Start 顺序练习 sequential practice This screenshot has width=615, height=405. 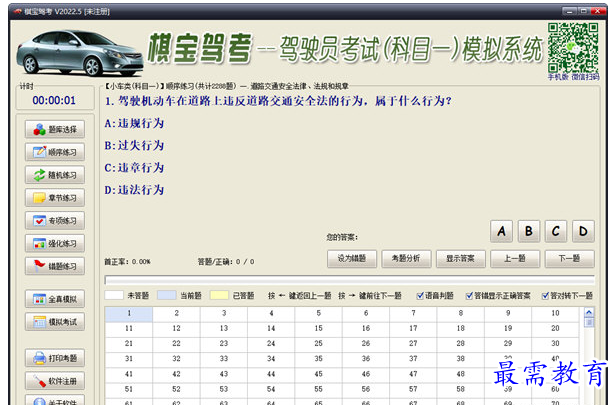tap(55, 152)
